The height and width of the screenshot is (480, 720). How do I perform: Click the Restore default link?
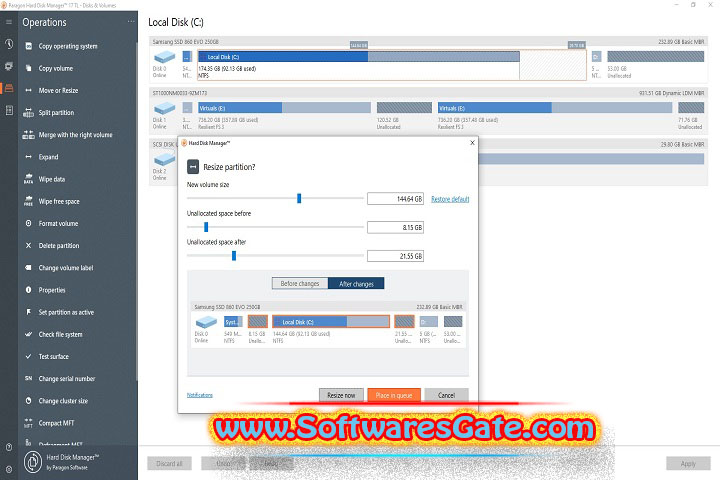pos(450,199)
